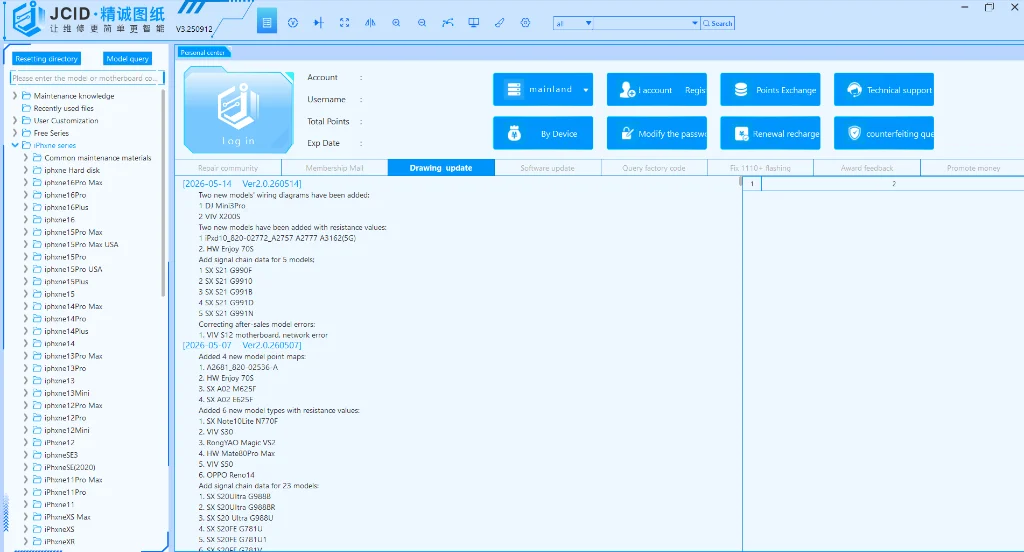Click the mirror flip toolbar icon

pos(370,23)
